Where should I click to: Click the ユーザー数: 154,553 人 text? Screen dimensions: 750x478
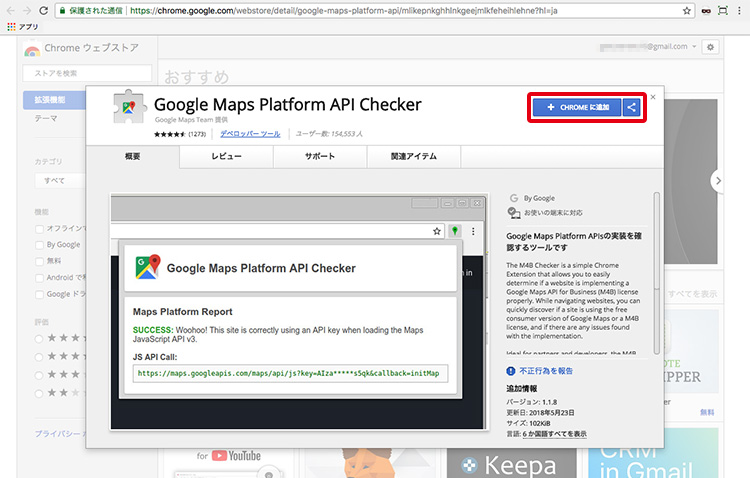pos(329,134)
